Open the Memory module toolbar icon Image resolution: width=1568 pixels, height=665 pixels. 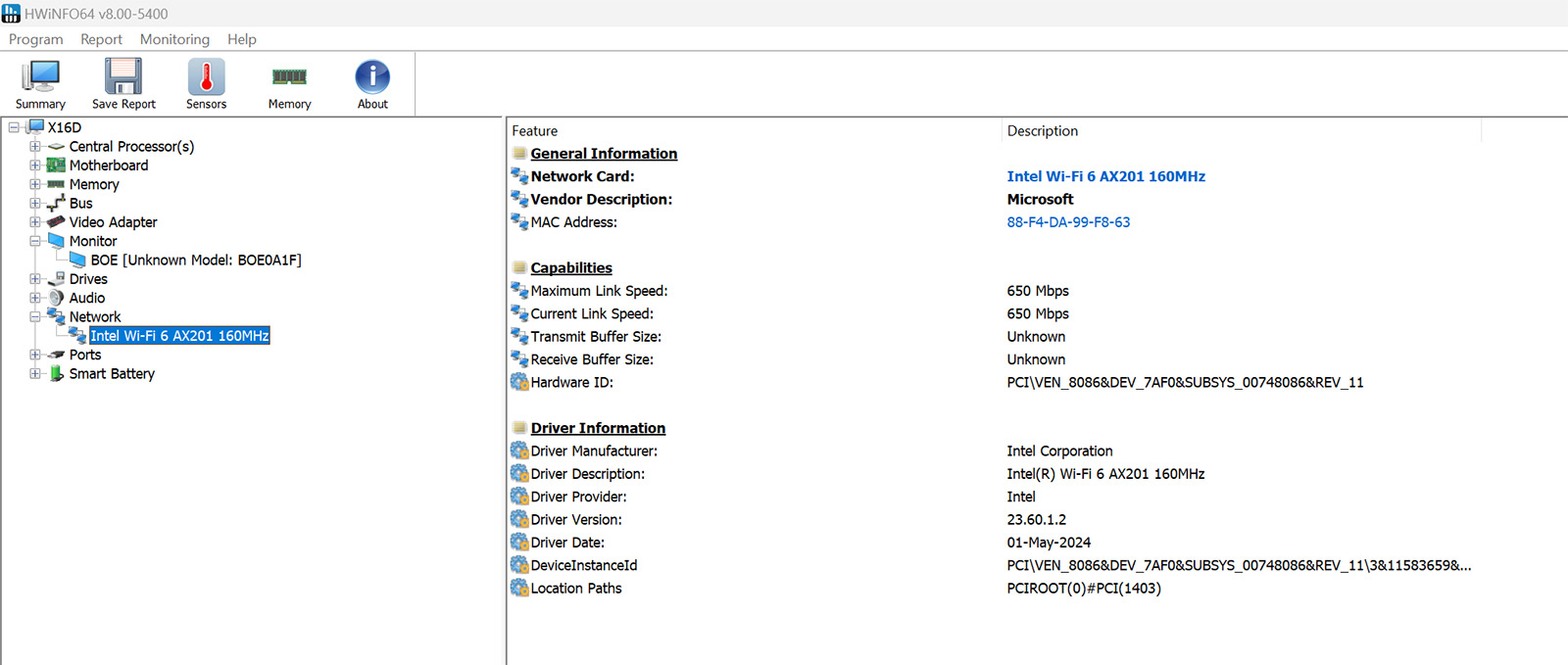point(289,76)
